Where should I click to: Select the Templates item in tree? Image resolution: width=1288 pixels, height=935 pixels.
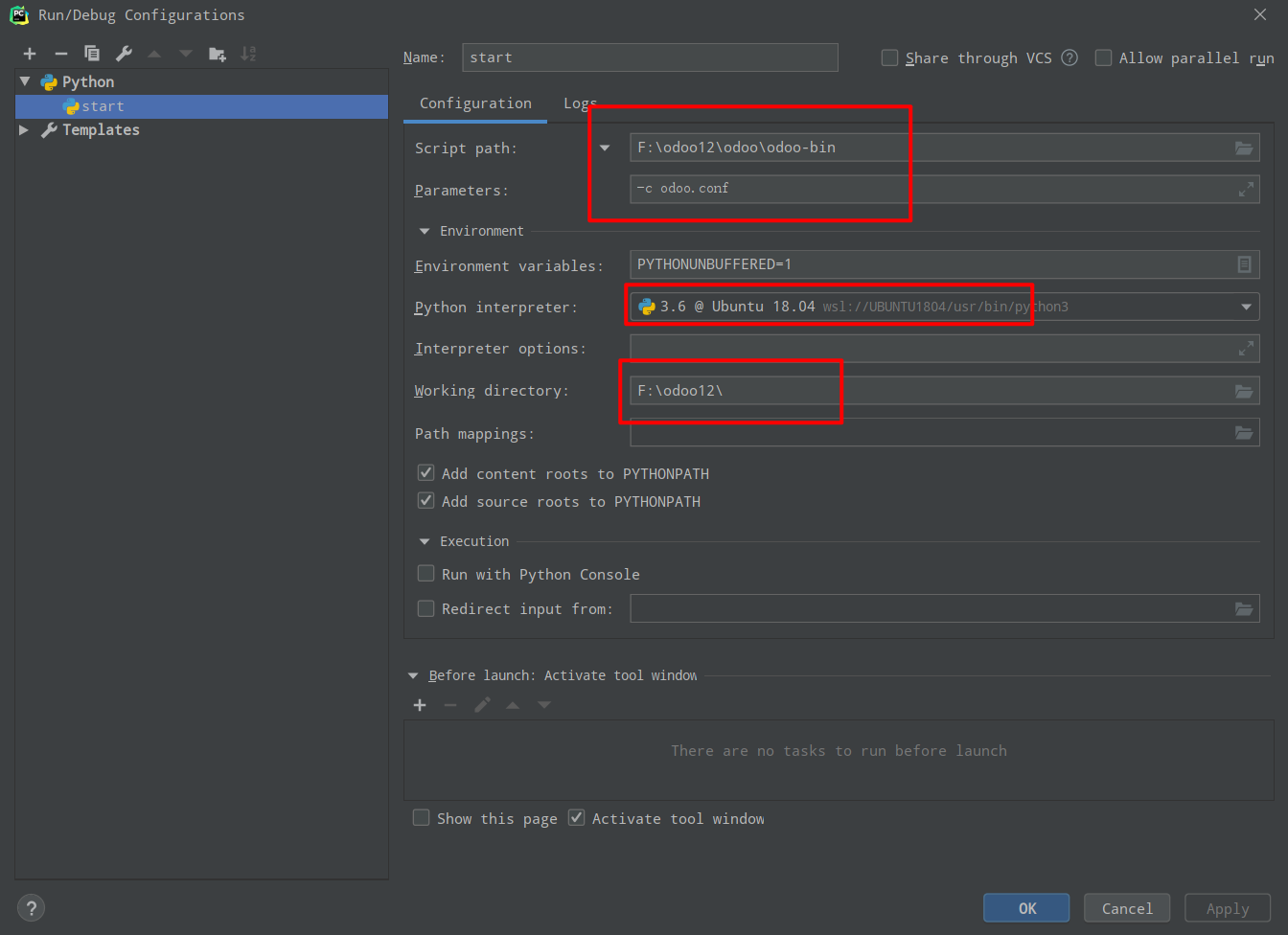click(101, 129)
